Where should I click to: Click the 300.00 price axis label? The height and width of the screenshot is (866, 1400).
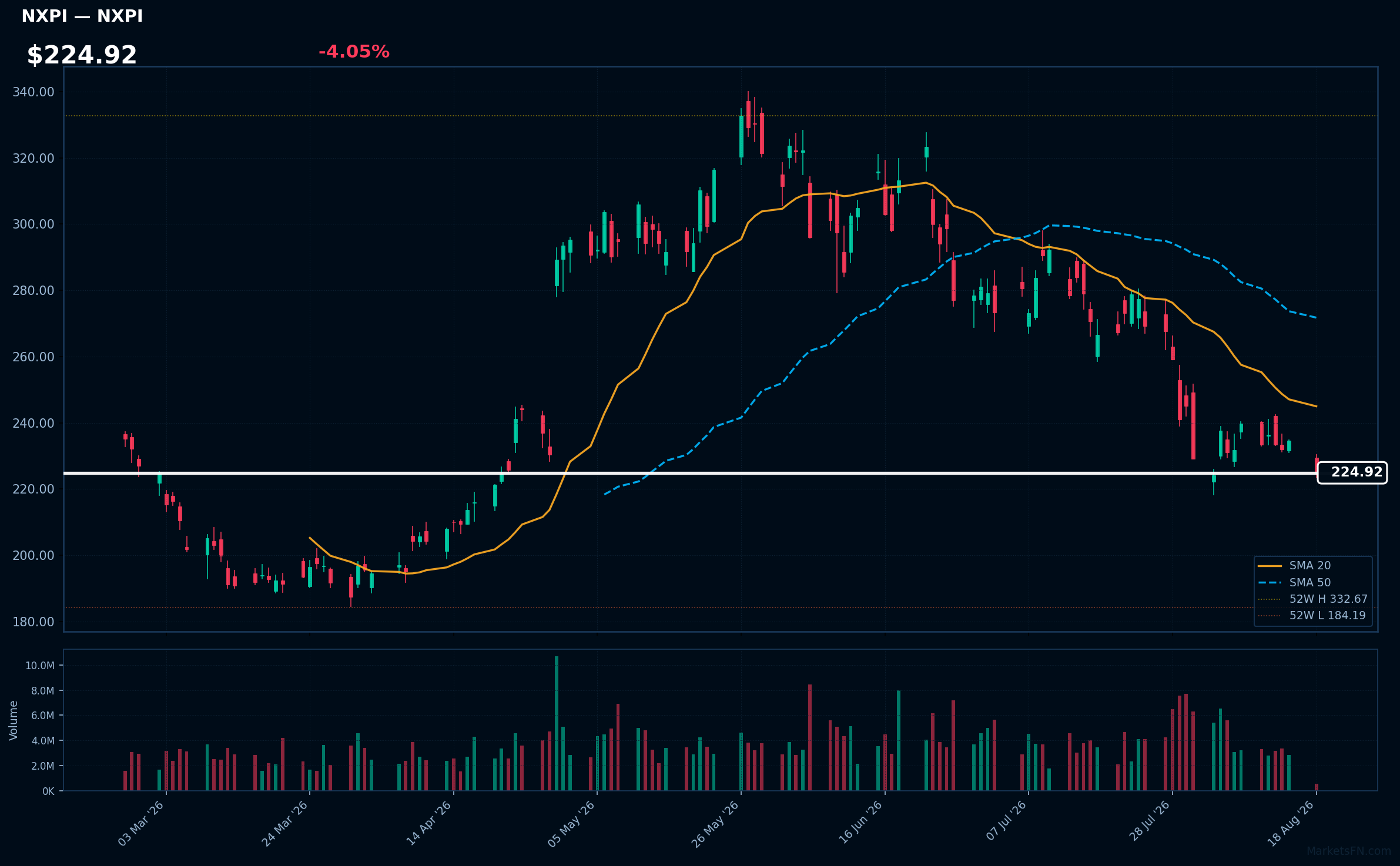pos(34,224)
